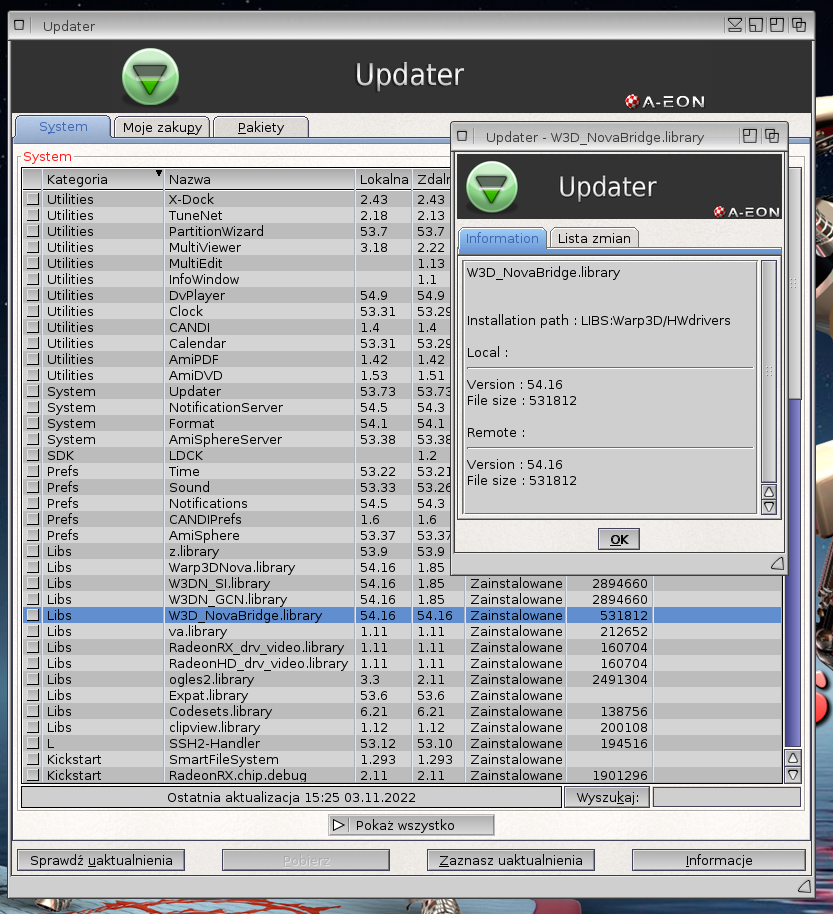This screenshot has height=914, width=833.
Task: Tick the checkbox for TuneNet row
Action: (x=33, y=216)
